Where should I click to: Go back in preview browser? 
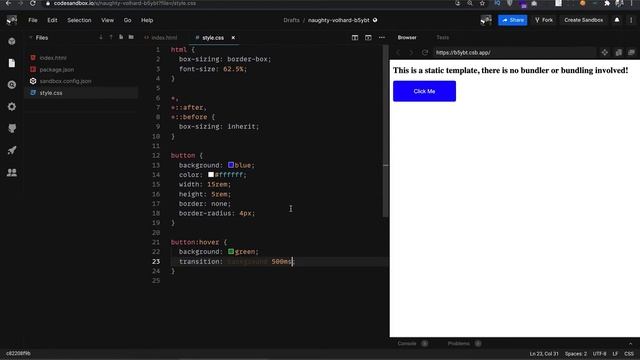[398, 52]
